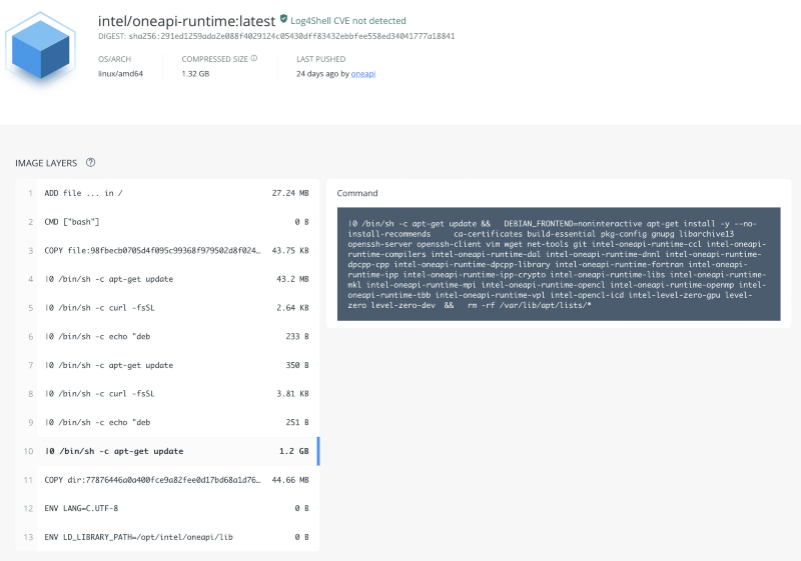
Task: Select layer 1 ADD file in /
Action: point(167,193)
